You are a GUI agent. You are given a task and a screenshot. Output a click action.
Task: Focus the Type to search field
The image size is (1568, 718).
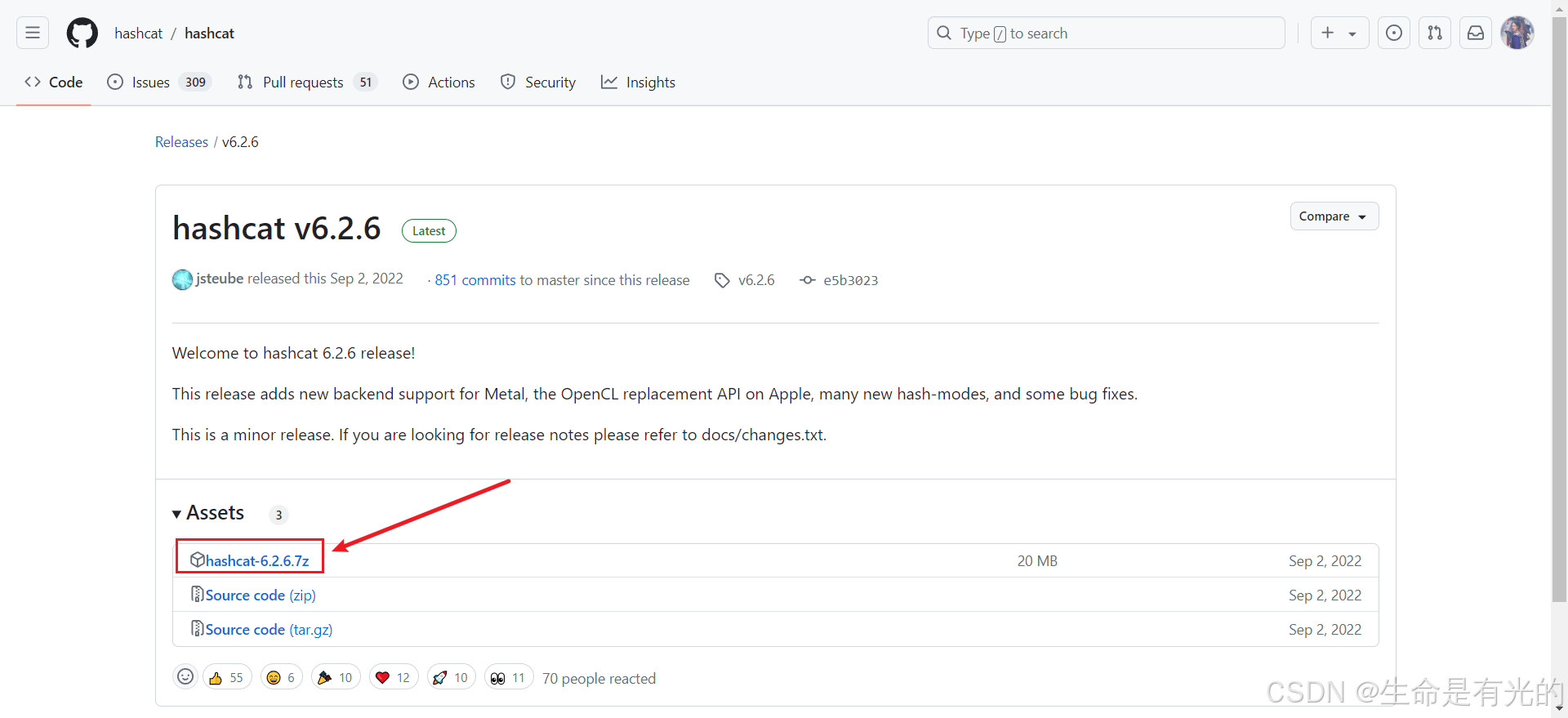click(x=1106, y=33)
